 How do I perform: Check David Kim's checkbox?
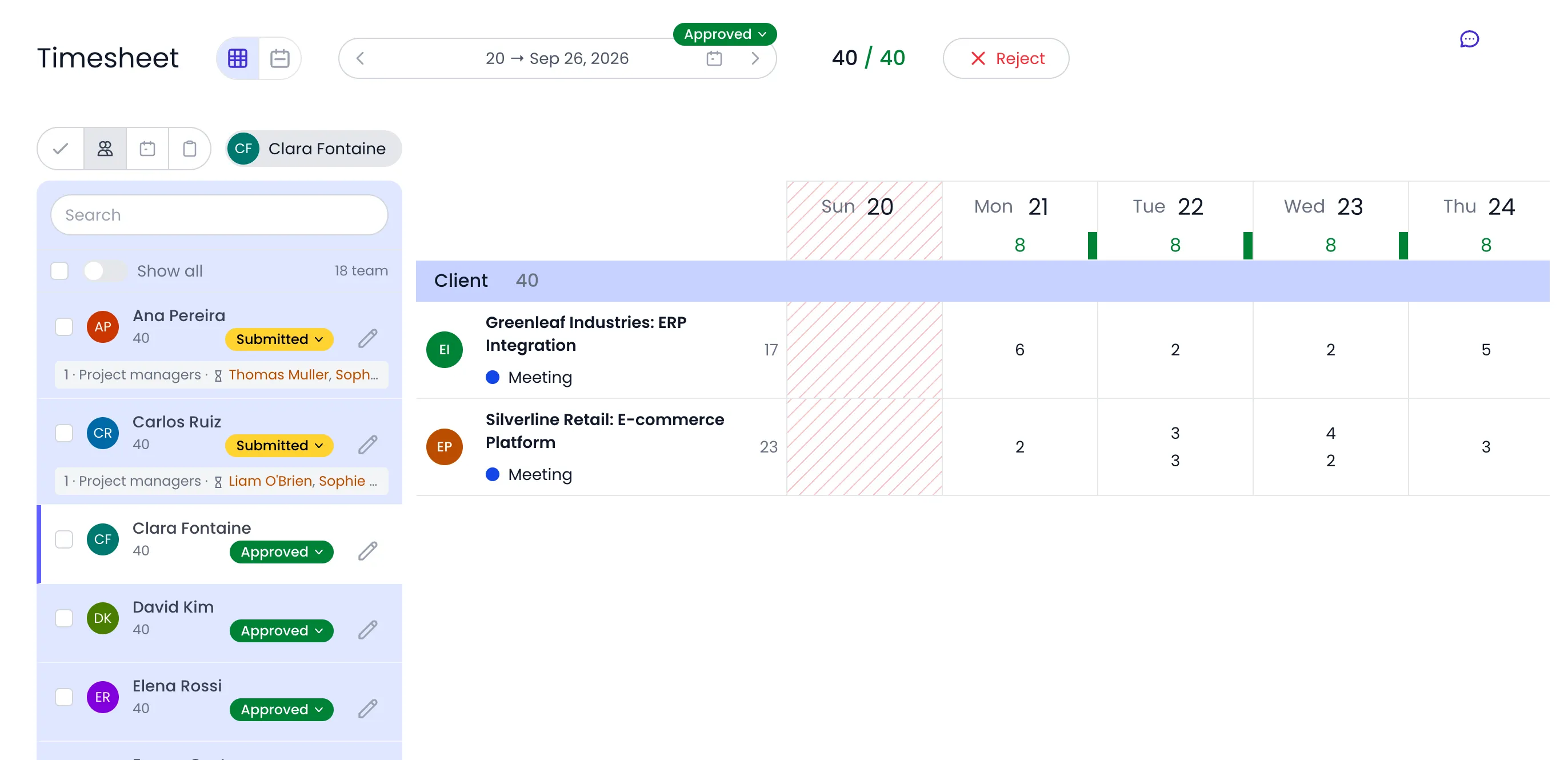pyautogui.click(x=64, y=618)
